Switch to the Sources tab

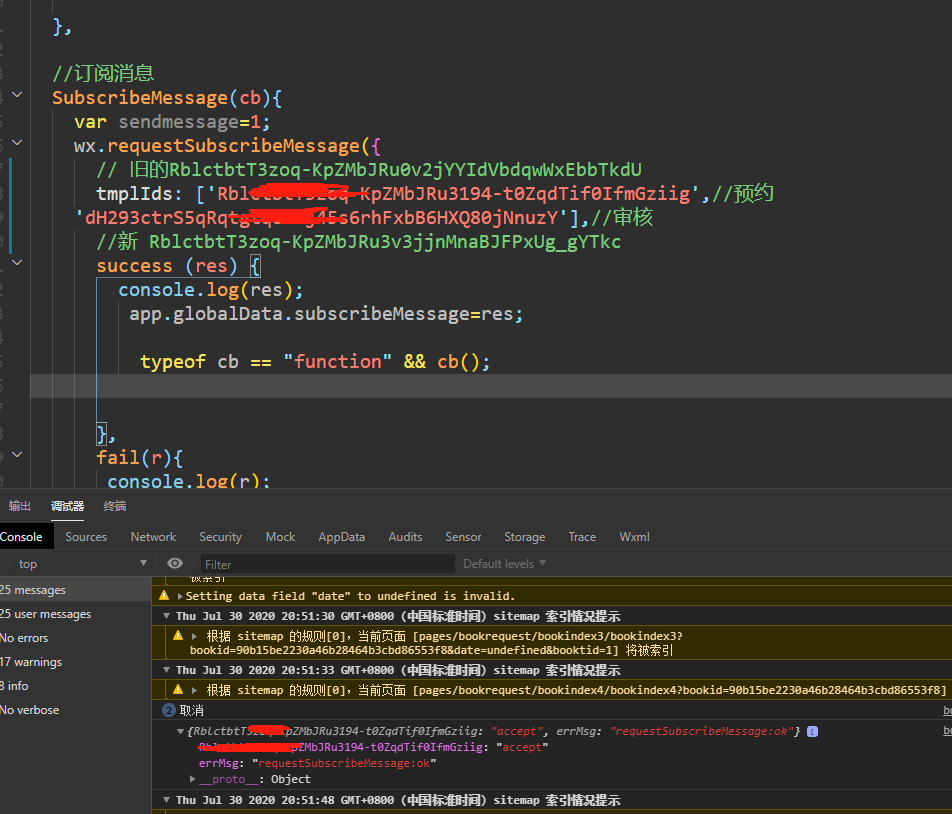(86, 537)
